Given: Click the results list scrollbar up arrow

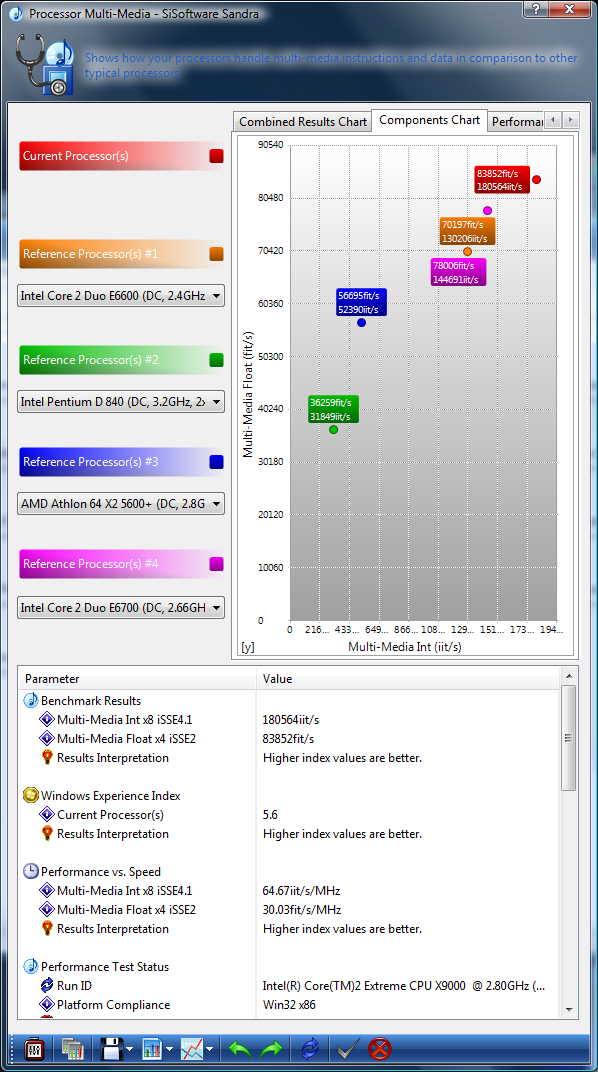Looking at the screenshot, I should click(569, 676).
